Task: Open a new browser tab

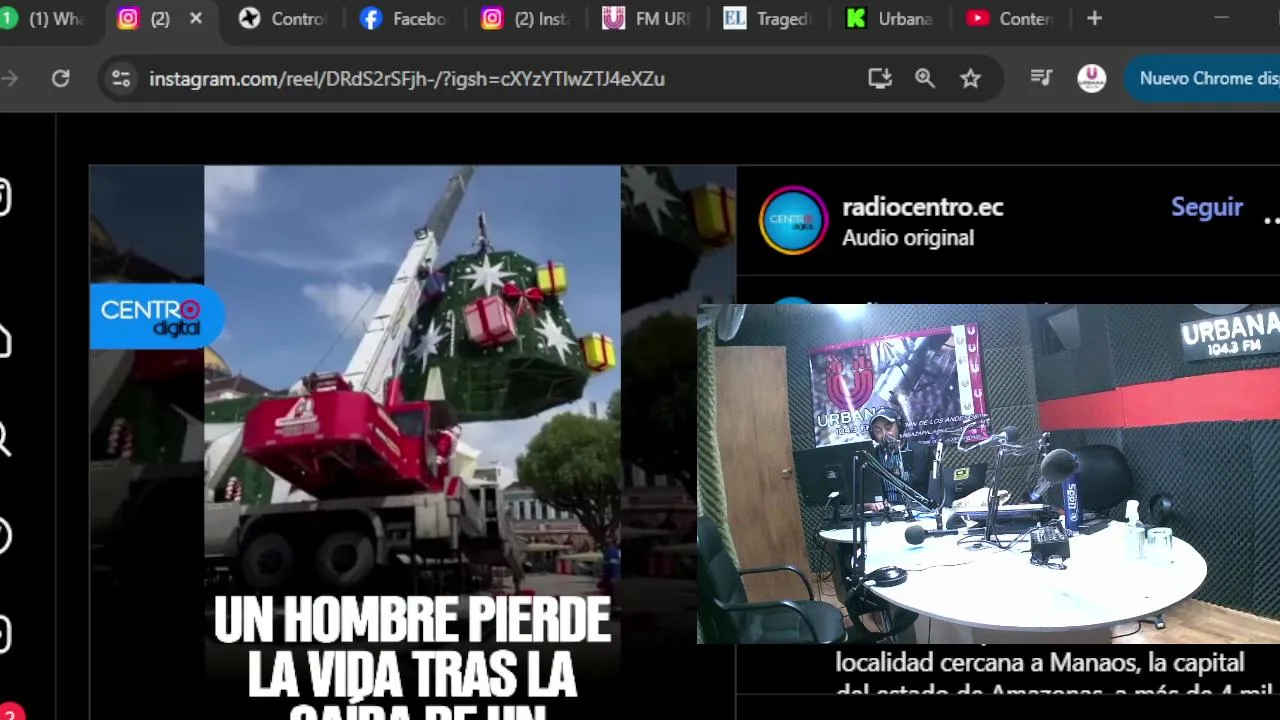Action: (1094, 18)
